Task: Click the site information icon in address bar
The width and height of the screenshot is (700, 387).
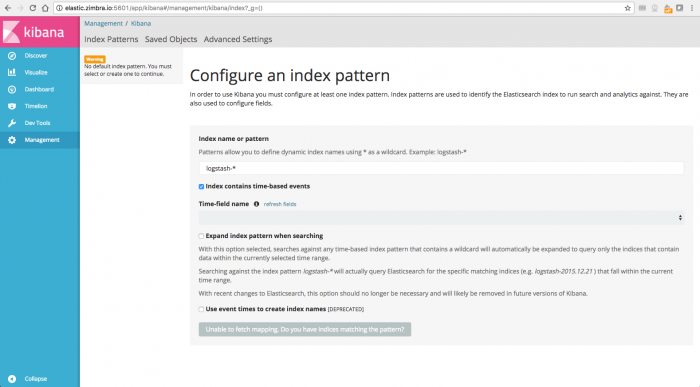Action: click(59, 8)
